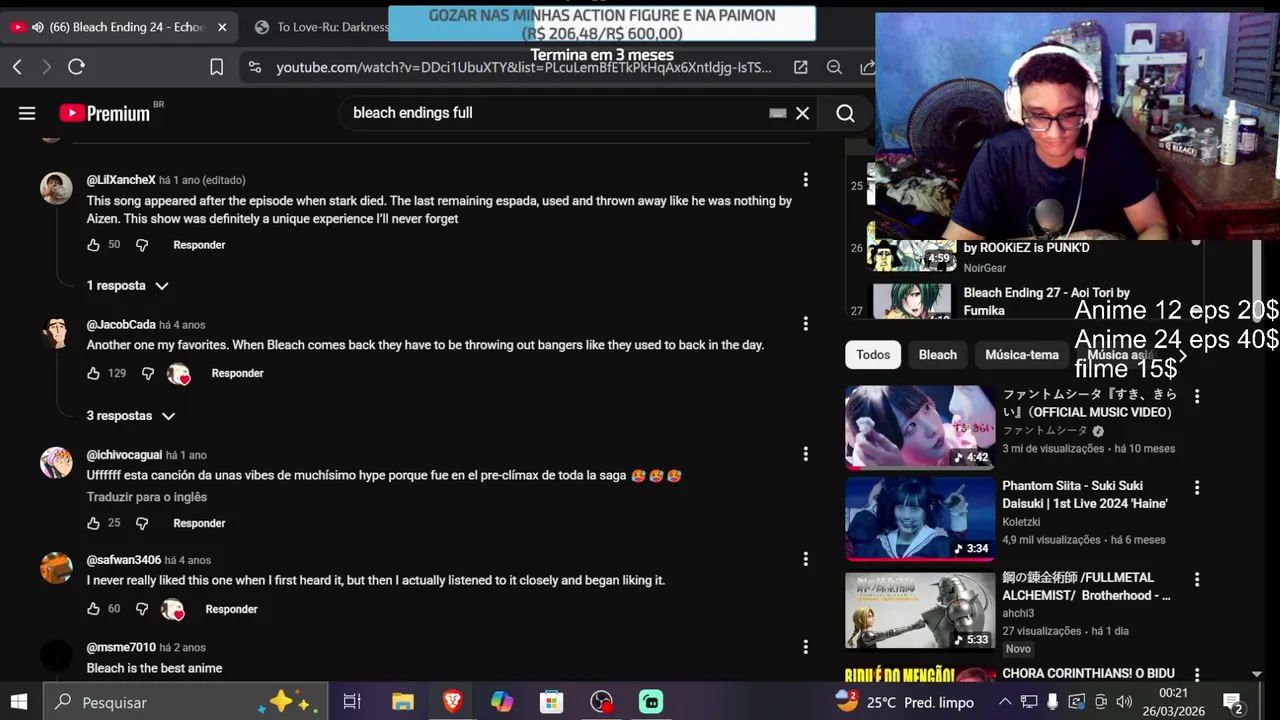This screenshot has width=1280, height=720.
Task: Open options menu for @LilXancheX comment
Action: [x=805, y=180]
